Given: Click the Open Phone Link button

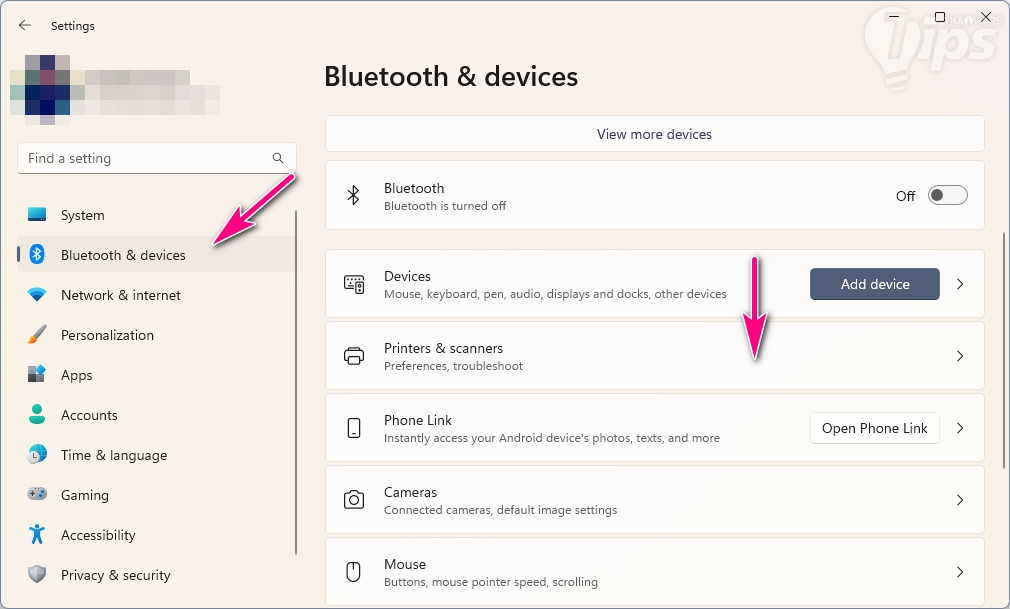Looking at the screenshot, I should tap(874, 428).
